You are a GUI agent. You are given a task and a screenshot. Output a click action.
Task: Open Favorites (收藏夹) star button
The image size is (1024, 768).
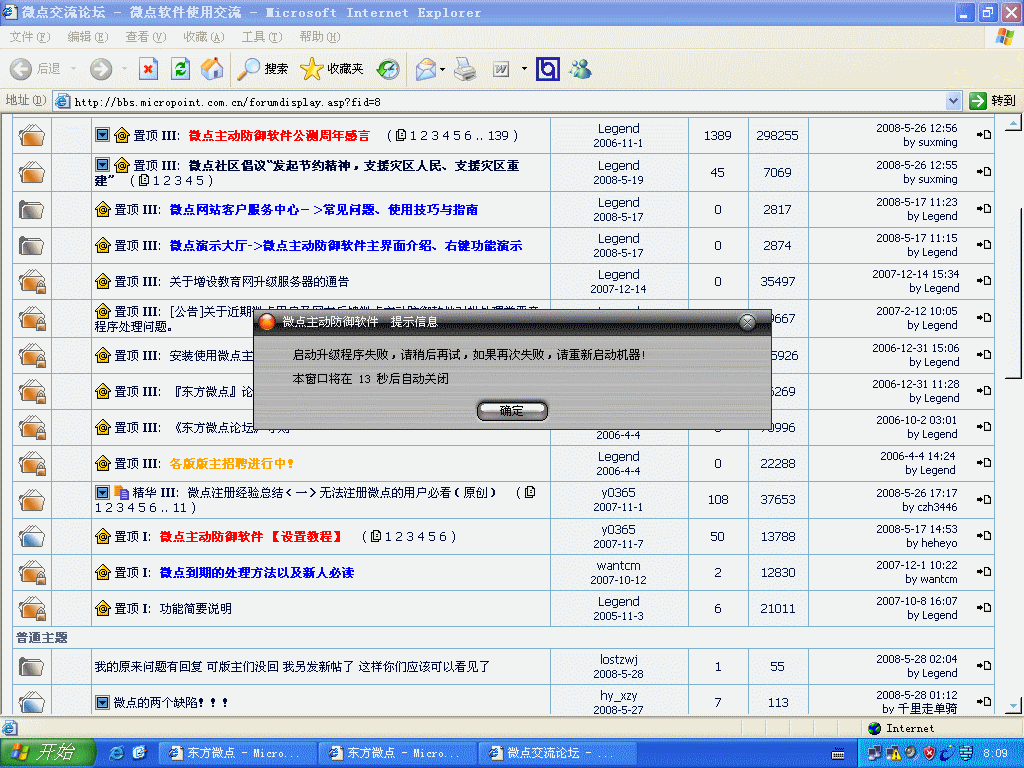(332, 69)
